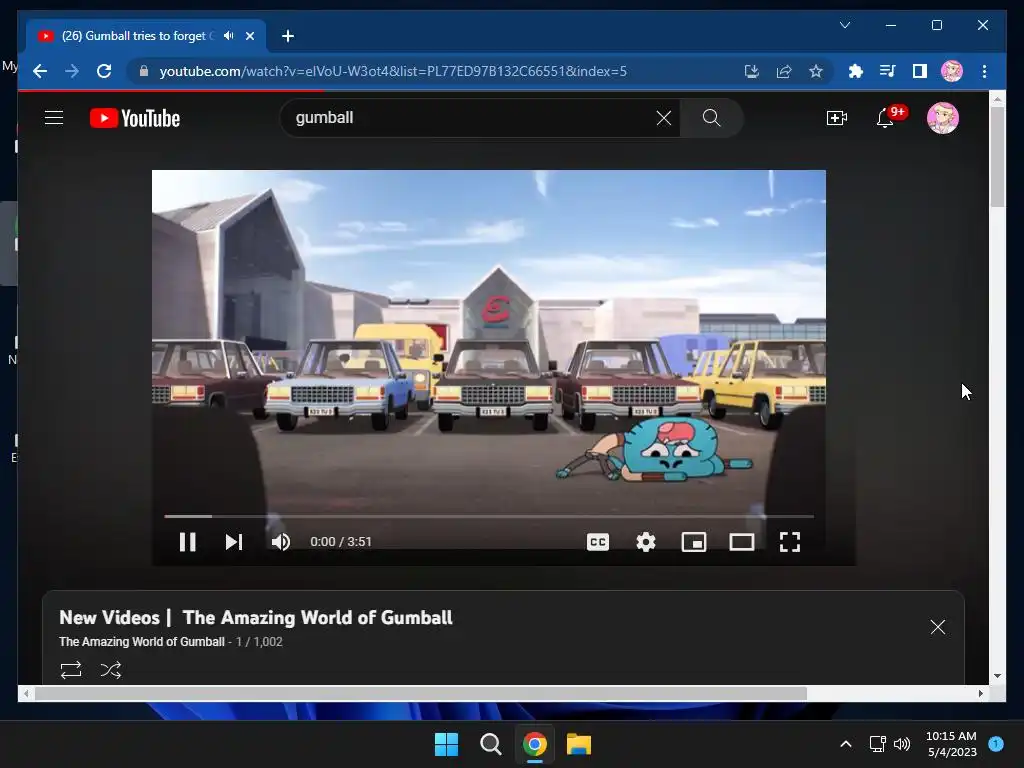Skip to next video in playlist
The height and width of the screenshot is (768, 1024).
[234, 542]
